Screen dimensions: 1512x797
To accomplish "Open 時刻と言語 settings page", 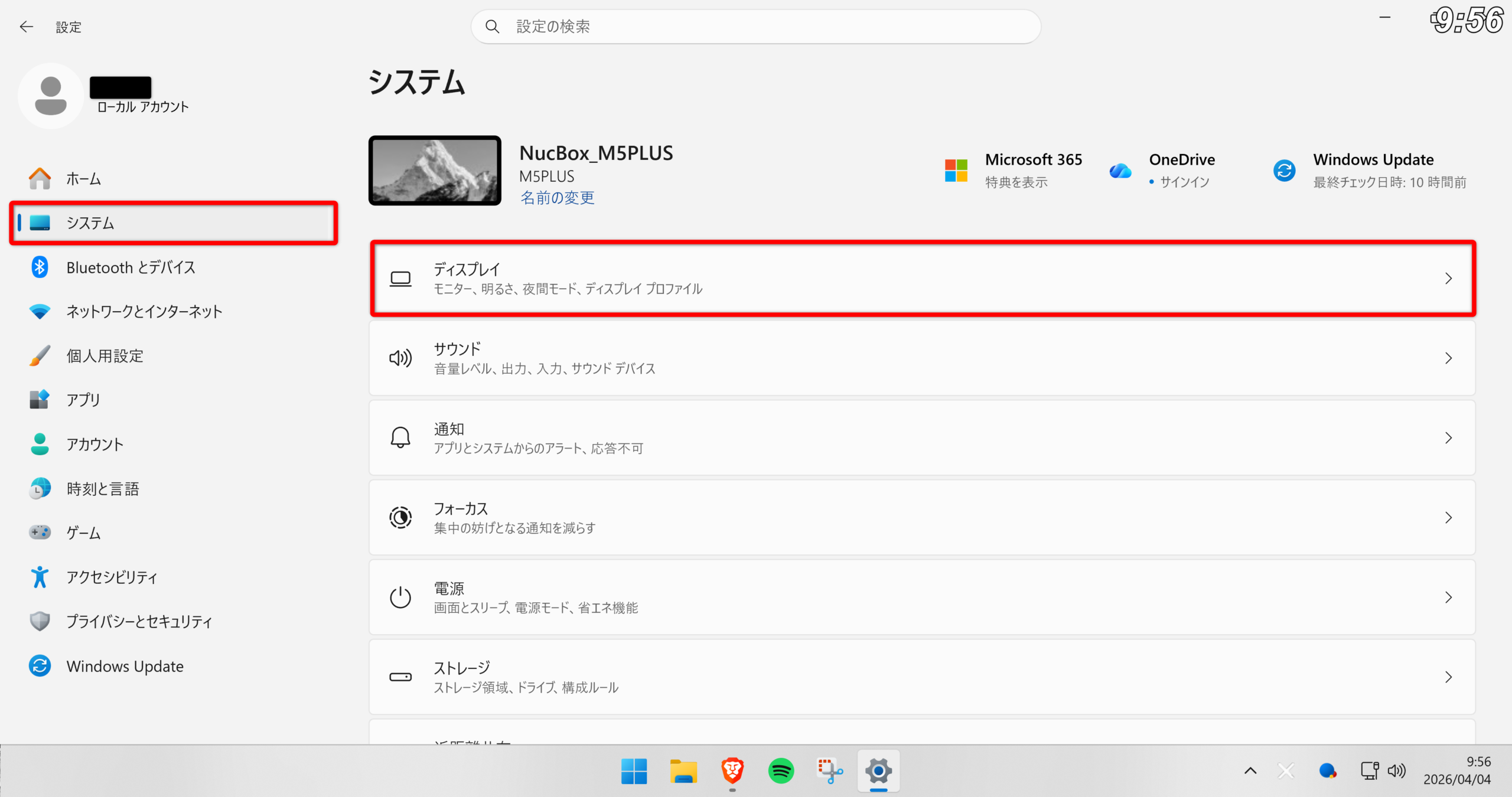I will pyautogui.click(x=102, y=489).
